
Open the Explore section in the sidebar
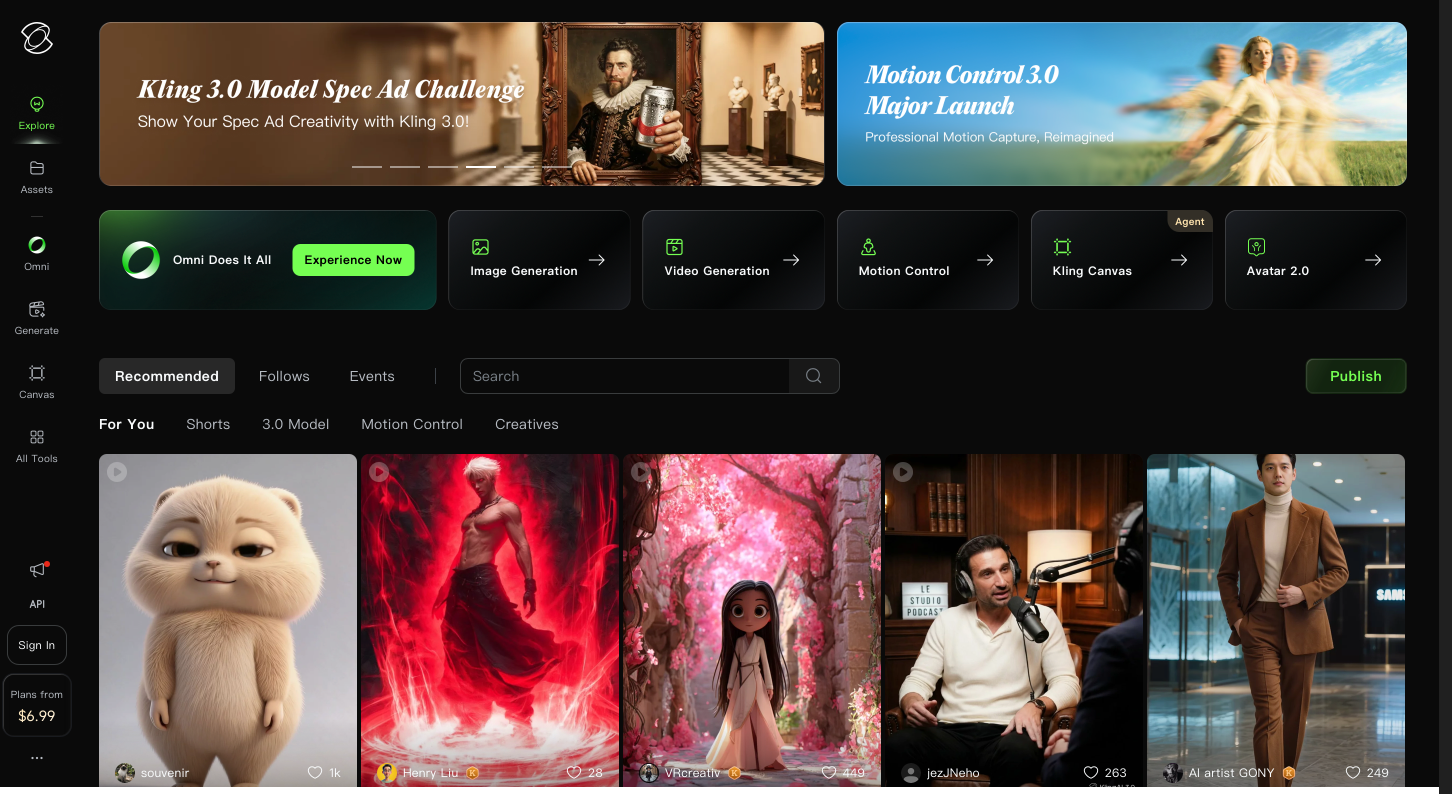pos(37,114)
